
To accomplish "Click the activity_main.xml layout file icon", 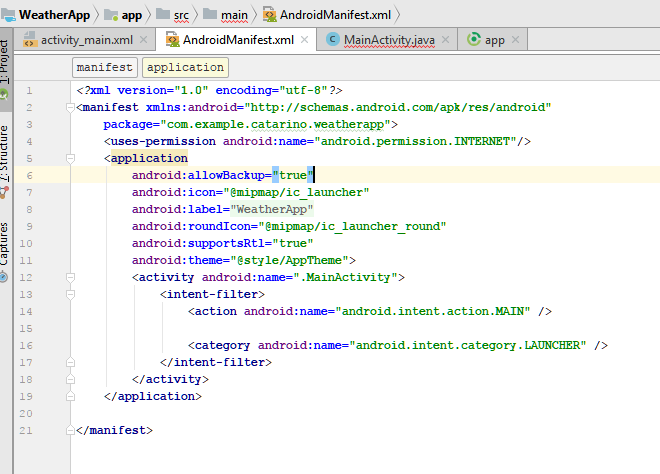I will click(x=29, y=39).
